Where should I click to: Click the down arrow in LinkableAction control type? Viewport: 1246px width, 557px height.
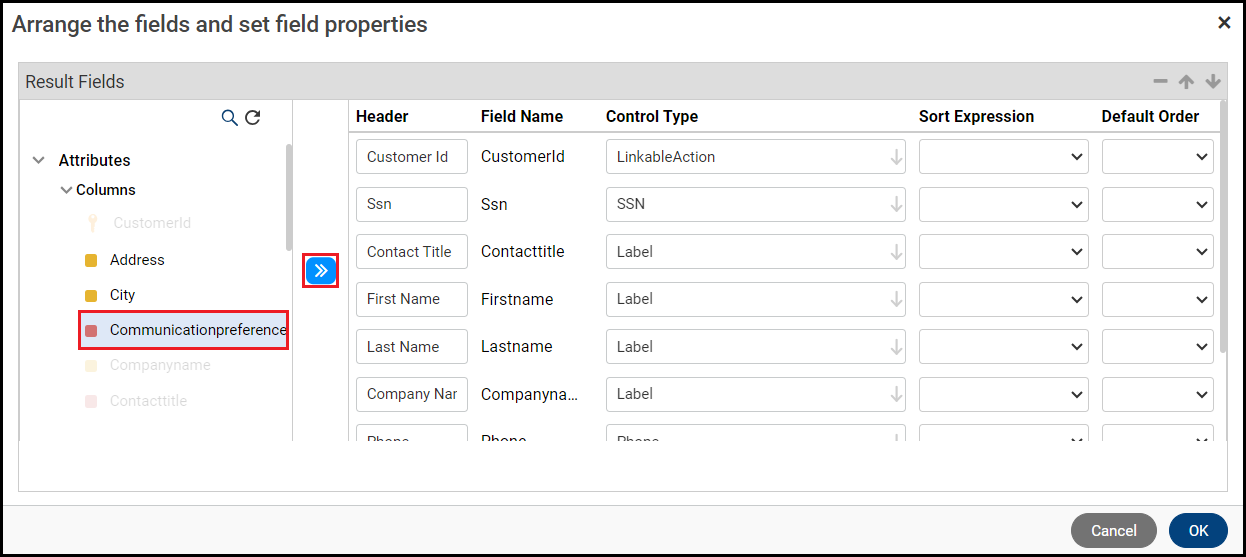(x=896, y=157)
